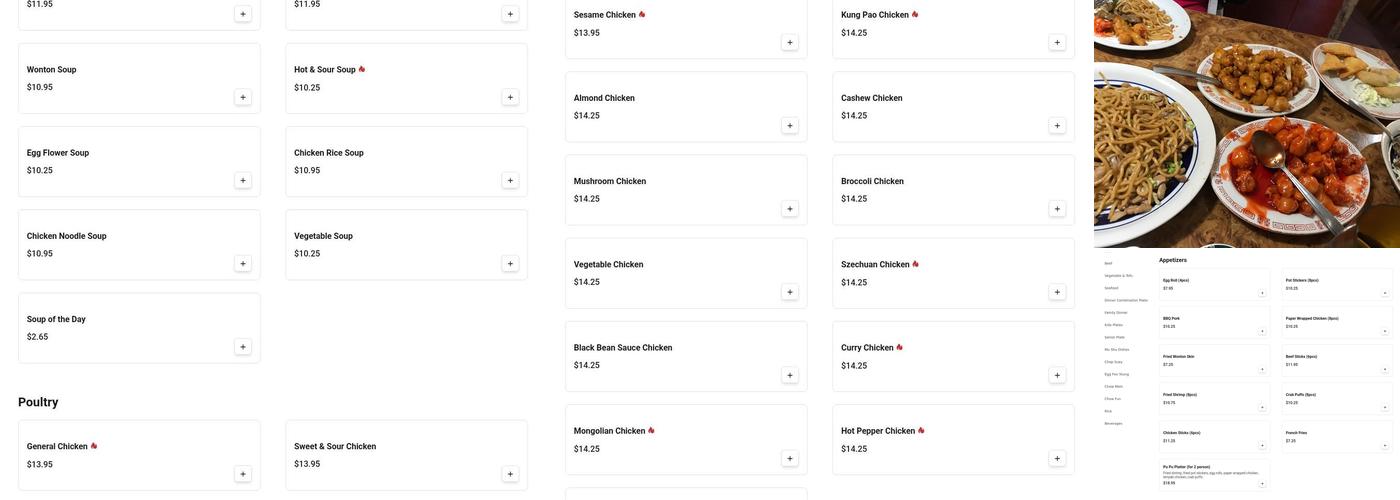
Task: Add Egg Flower Soup using its plus button
Action: point(242,180)
